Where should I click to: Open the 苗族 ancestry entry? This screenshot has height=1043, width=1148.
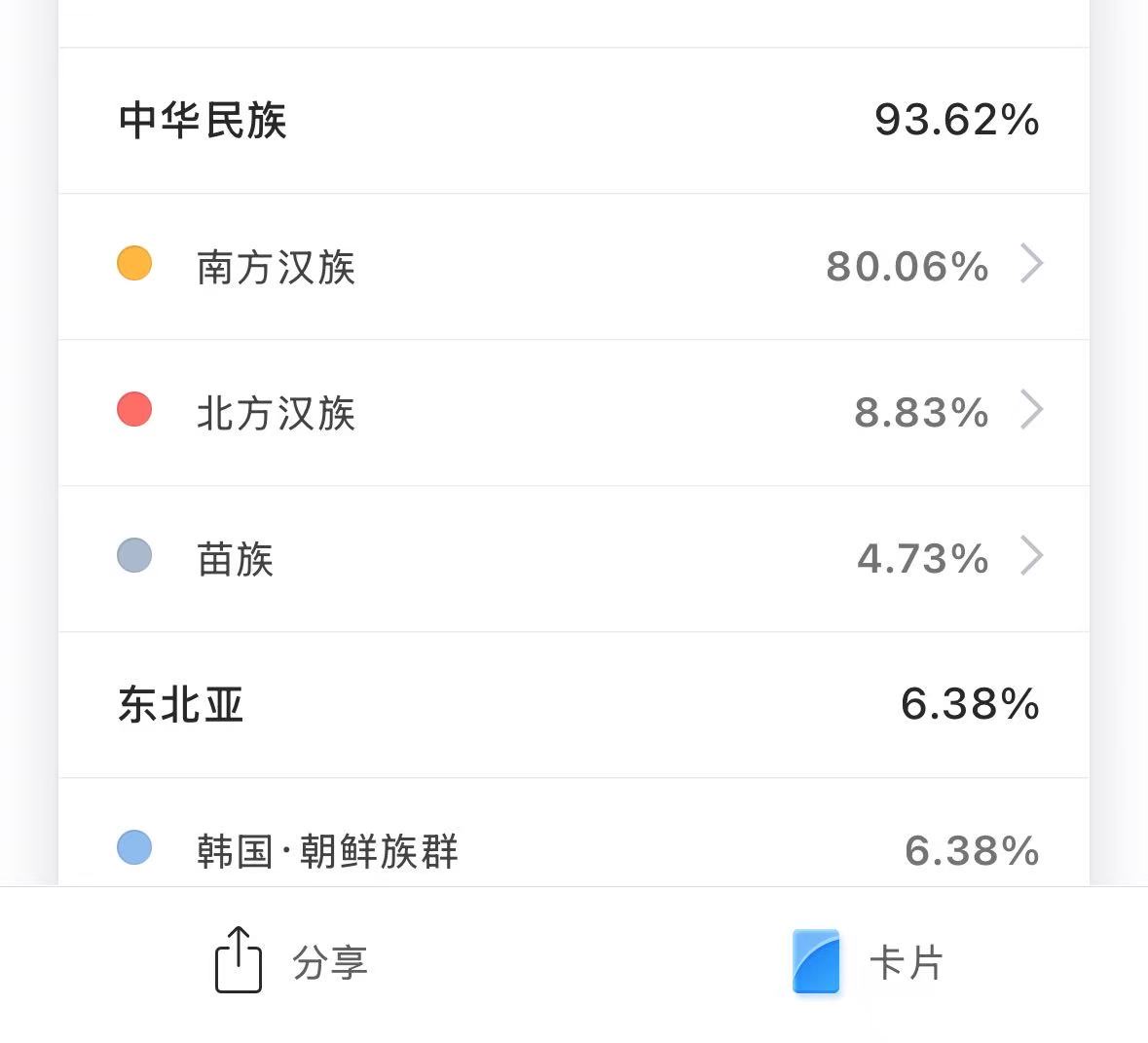pyautogui.click(x=236, y=559)
